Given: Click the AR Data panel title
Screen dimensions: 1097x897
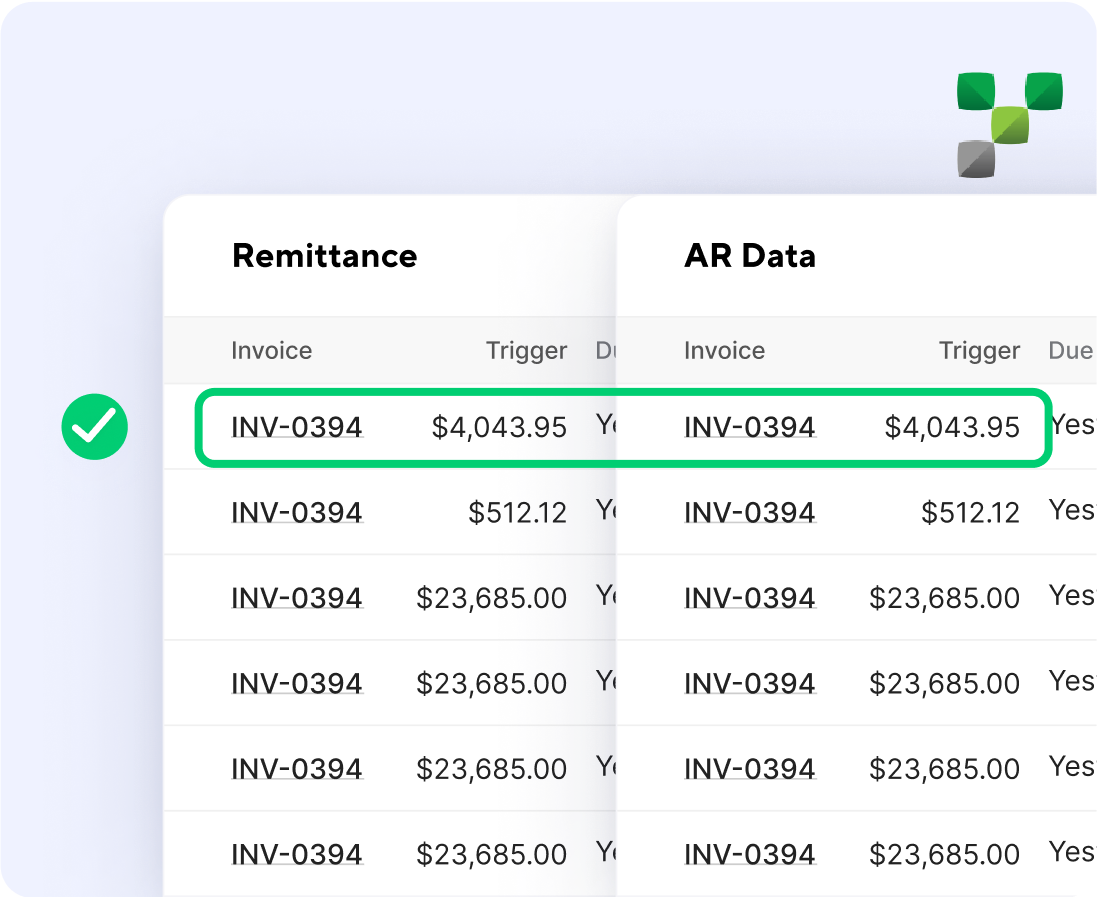Looking at the screenshot, I should (749, 257).
